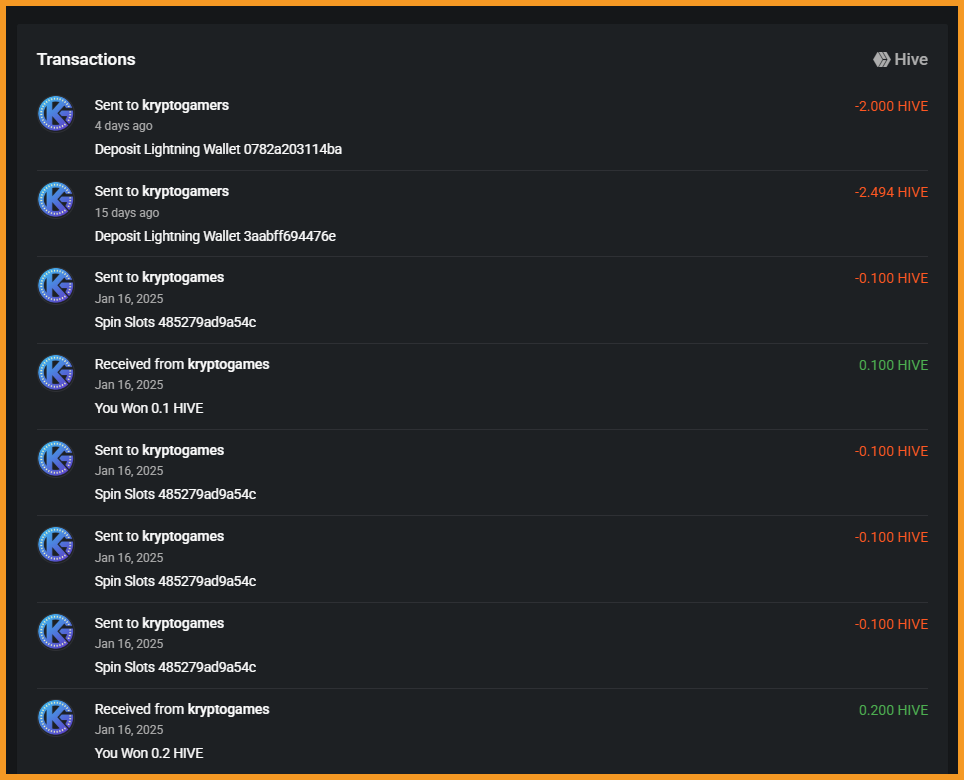
Task: Open kryptogames name in the Spin Slots row below the 3aabff694476e deposit
Action: point(183,277)
